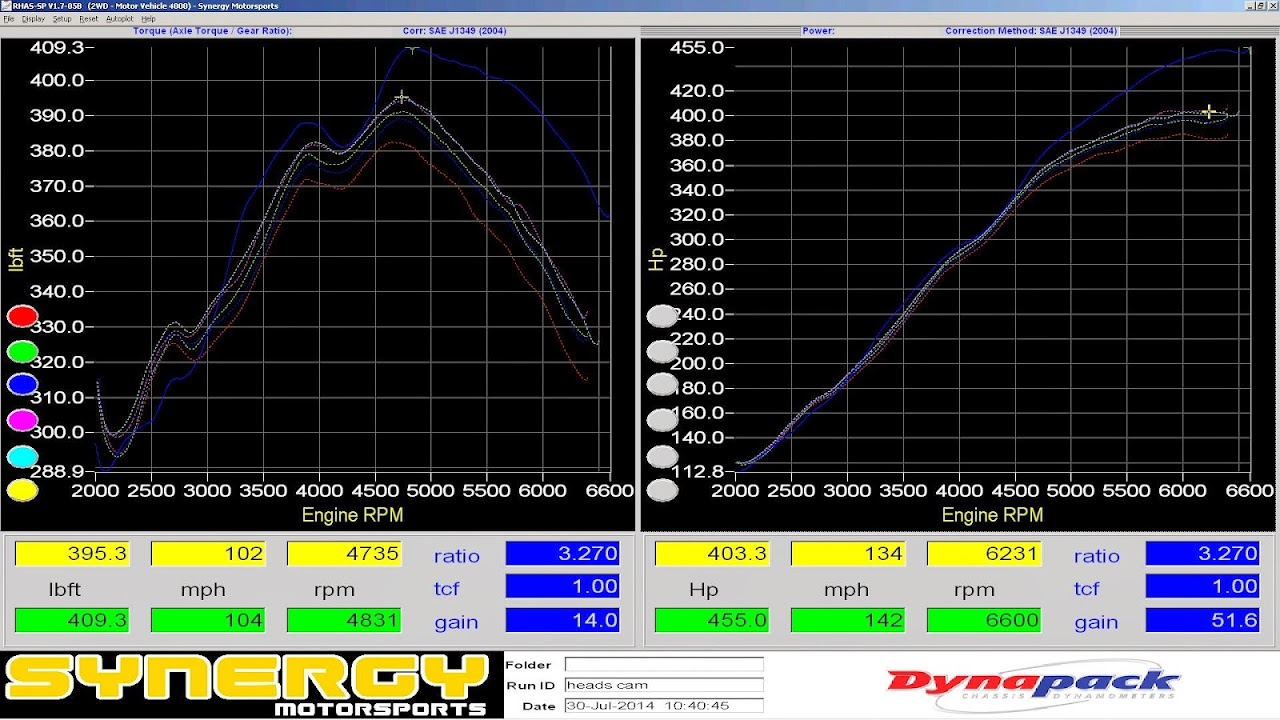
Task: Click the green 409.3 lbft value
Action: tap(72, 620)
